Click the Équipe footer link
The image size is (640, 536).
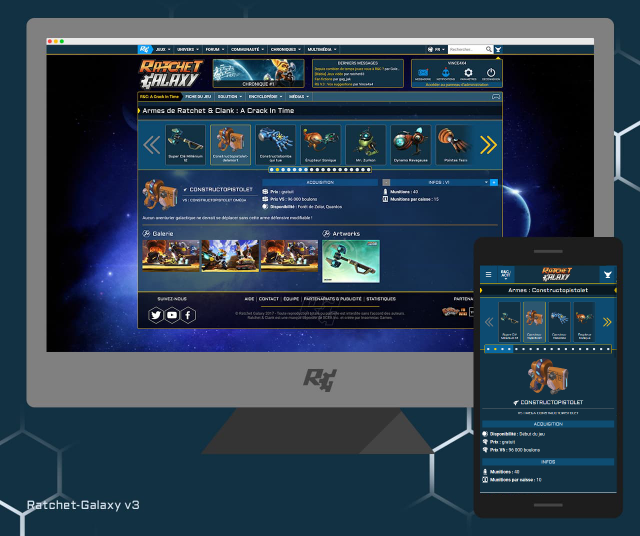[x=291, y=299]
